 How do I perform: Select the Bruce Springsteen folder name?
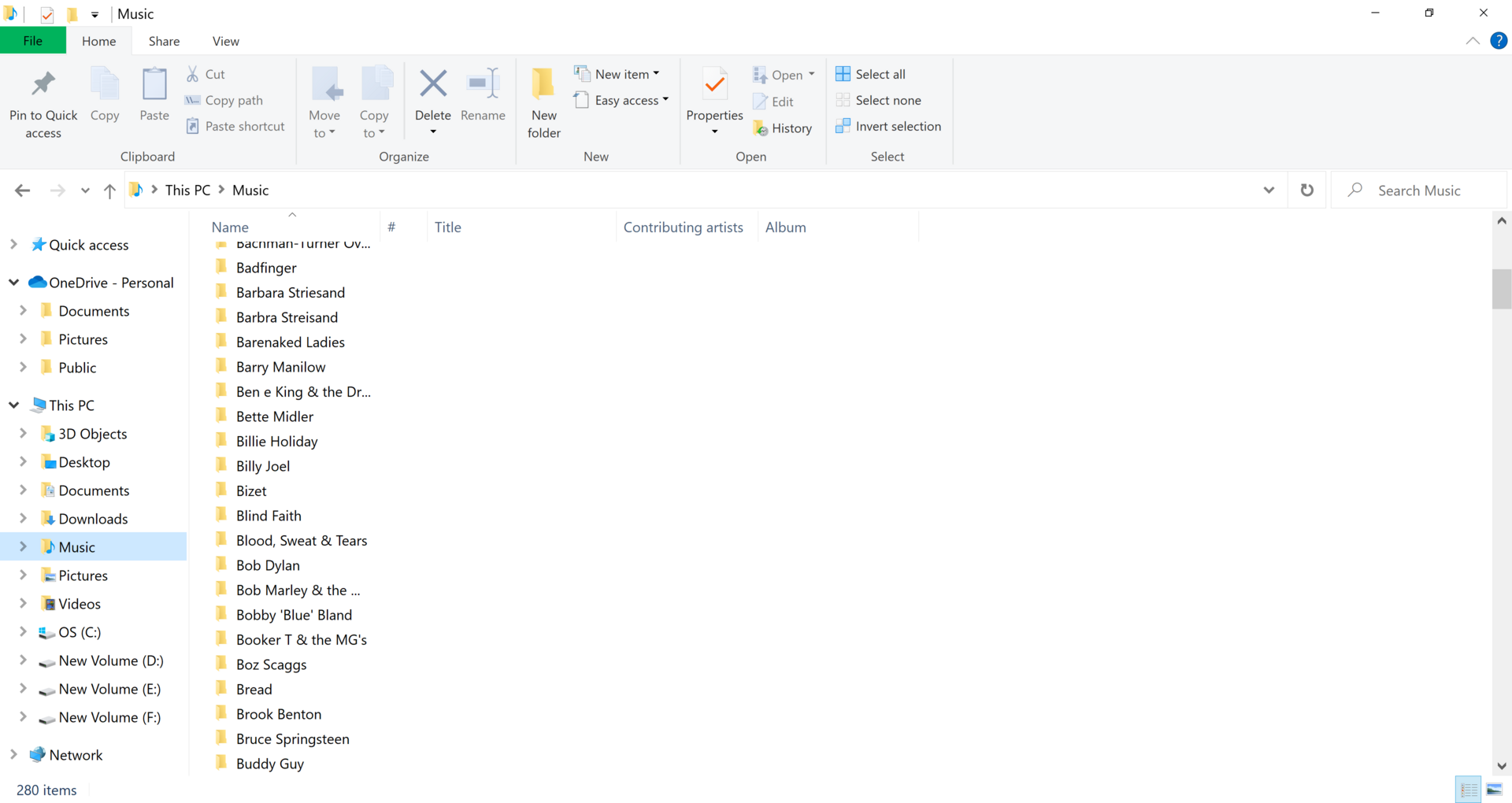coord(293,738)
